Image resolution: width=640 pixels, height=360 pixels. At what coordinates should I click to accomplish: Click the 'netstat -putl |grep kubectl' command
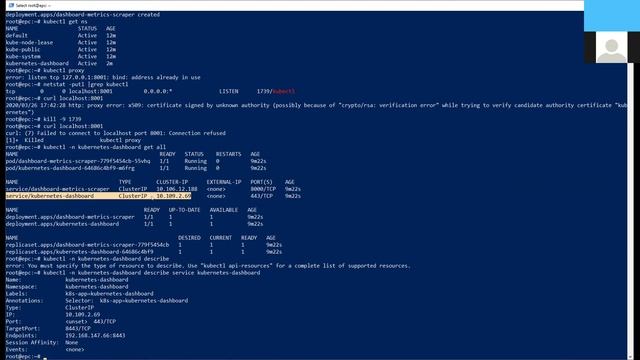[86, 84]
